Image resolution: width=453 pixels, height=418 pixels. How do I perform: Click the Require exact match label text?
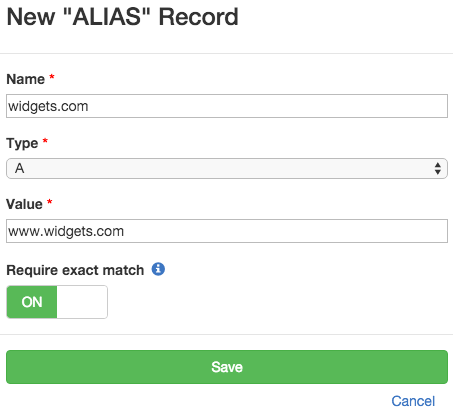coord(75,270)
